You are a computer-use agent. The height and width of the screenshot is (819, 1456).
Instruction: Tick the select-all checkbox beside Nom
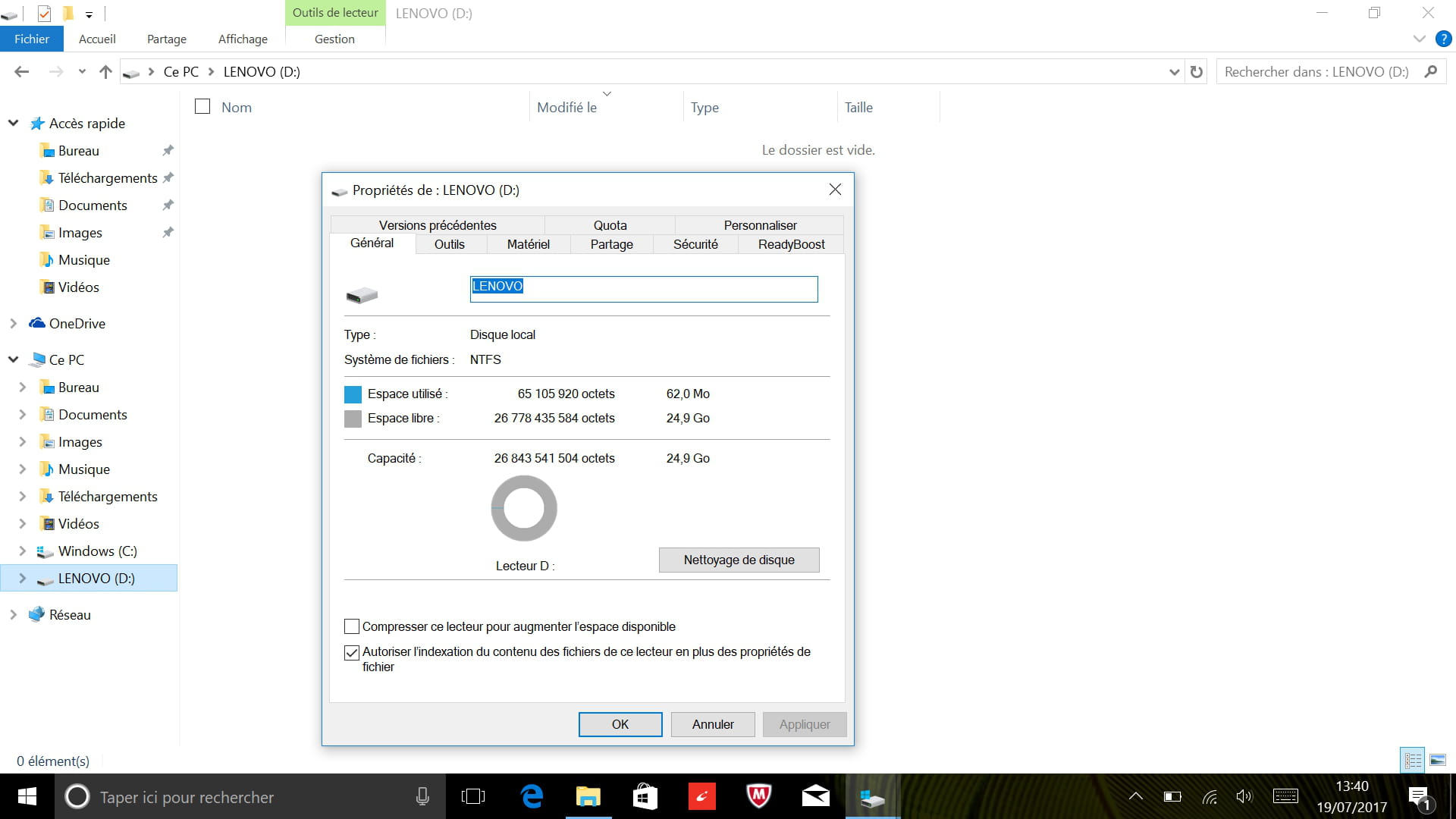click(202, 106)
